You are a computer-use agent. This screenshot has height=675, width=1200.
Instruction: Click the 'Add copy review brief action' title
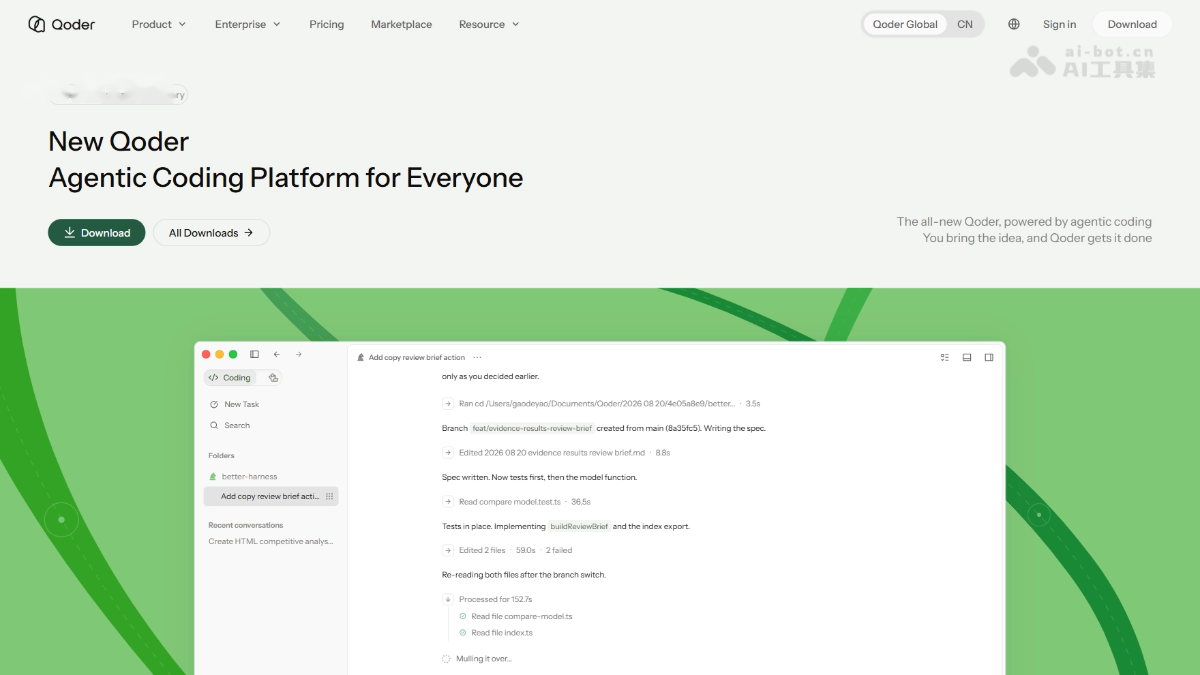[417, 357]
